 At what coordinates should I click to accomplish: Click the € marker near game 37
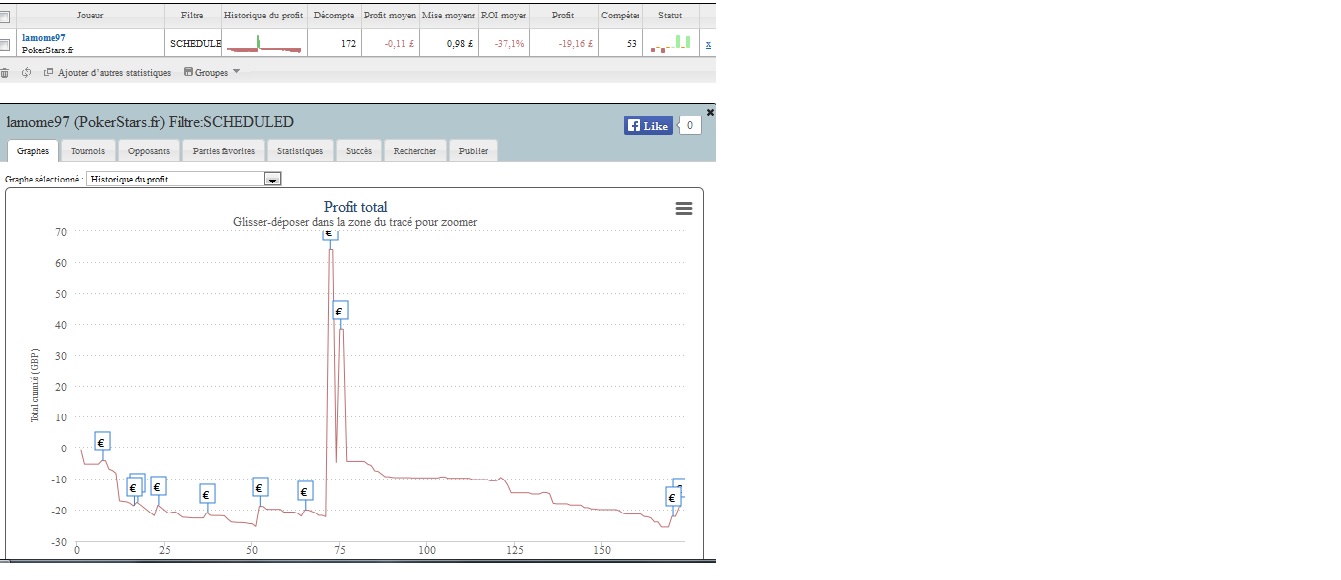pyautogui.click(x=207, y=494)
